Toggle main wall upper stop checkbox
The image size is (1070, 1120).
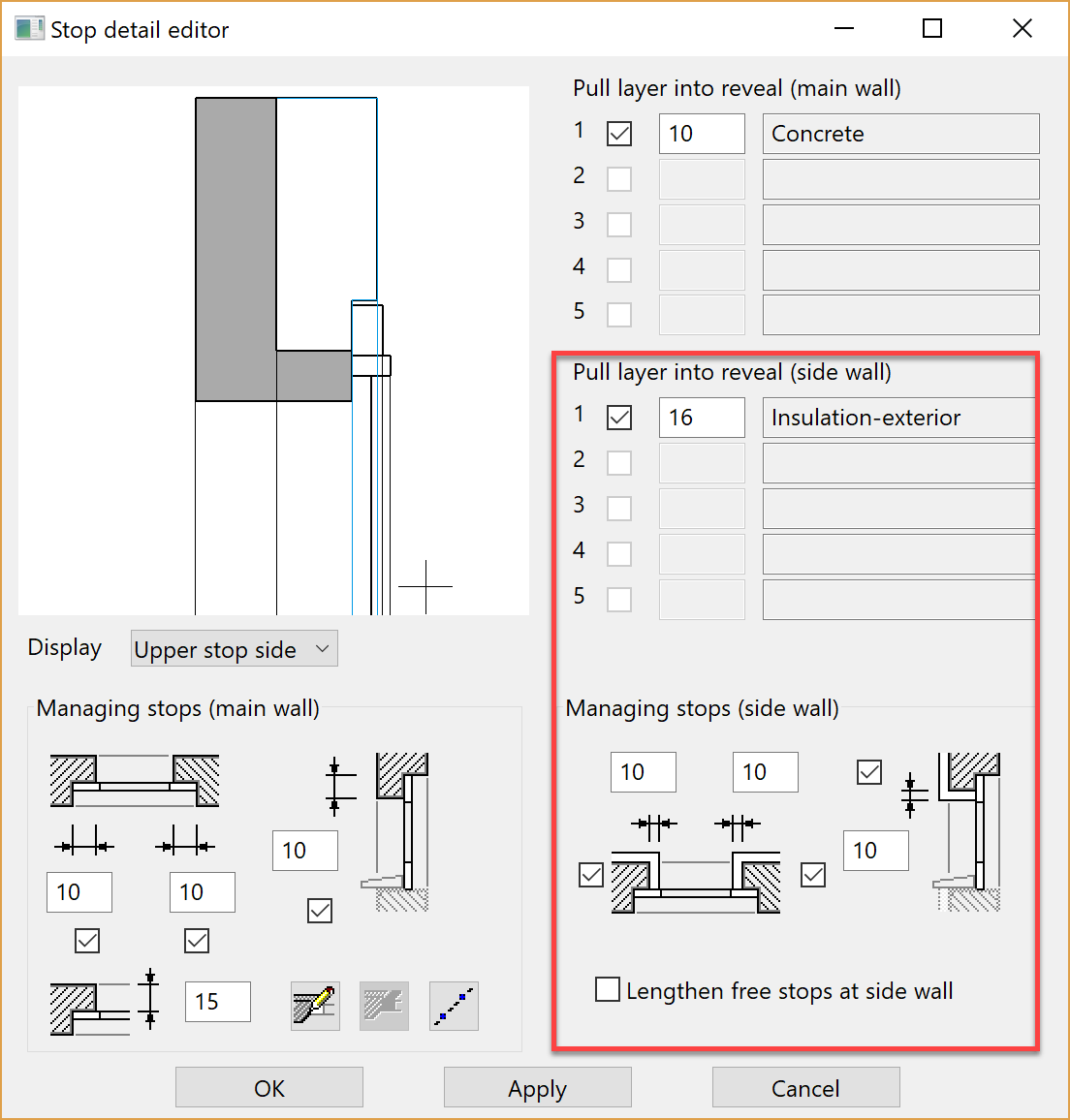(x=320, y=911)
